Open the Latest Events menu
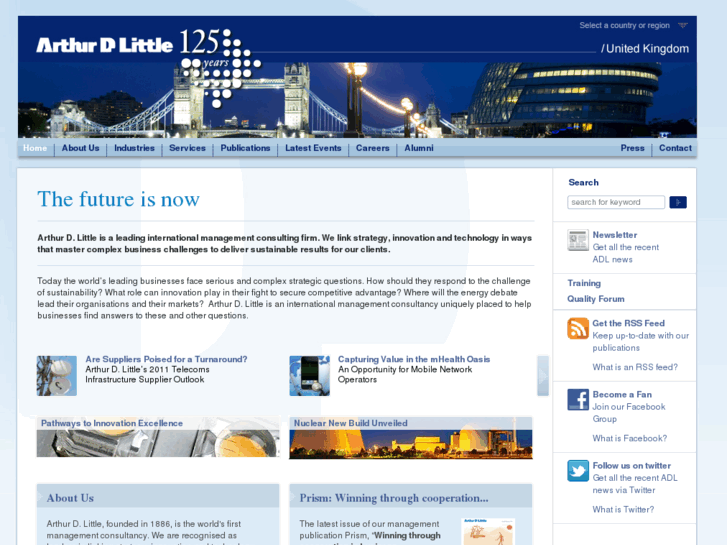This screenshot has height=545, width=727. (x=313, y=148)
